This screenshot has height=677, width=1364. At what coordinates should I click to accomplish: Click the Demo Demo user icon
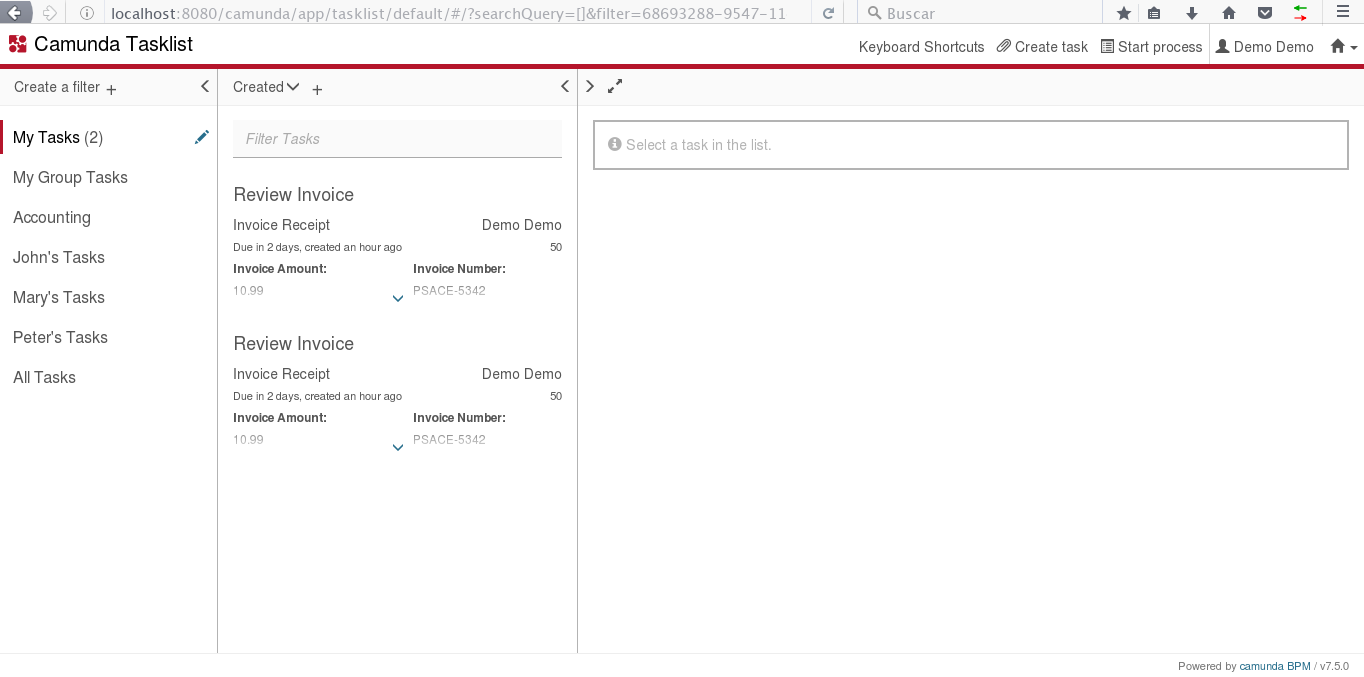click(x=1222, y=46)
